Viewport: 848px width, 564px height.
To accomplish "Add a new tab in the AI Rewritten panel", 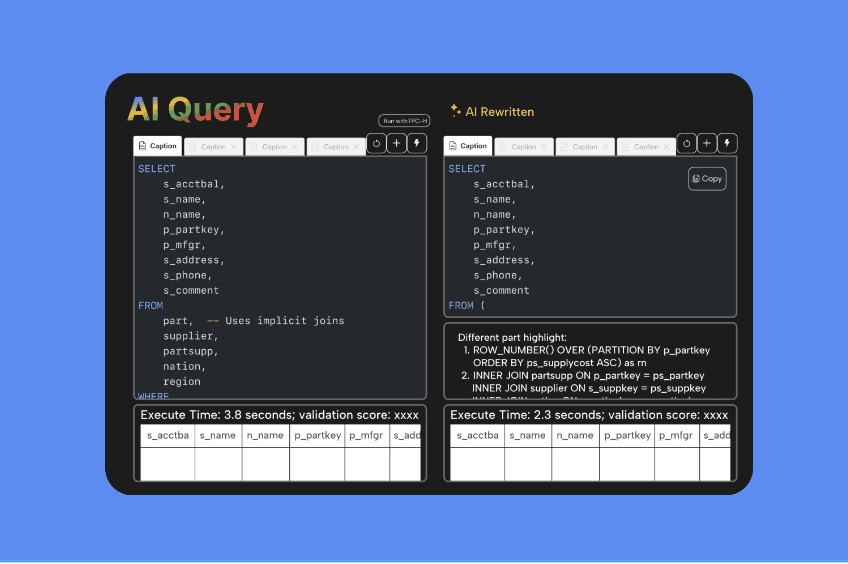I will 706,143.
